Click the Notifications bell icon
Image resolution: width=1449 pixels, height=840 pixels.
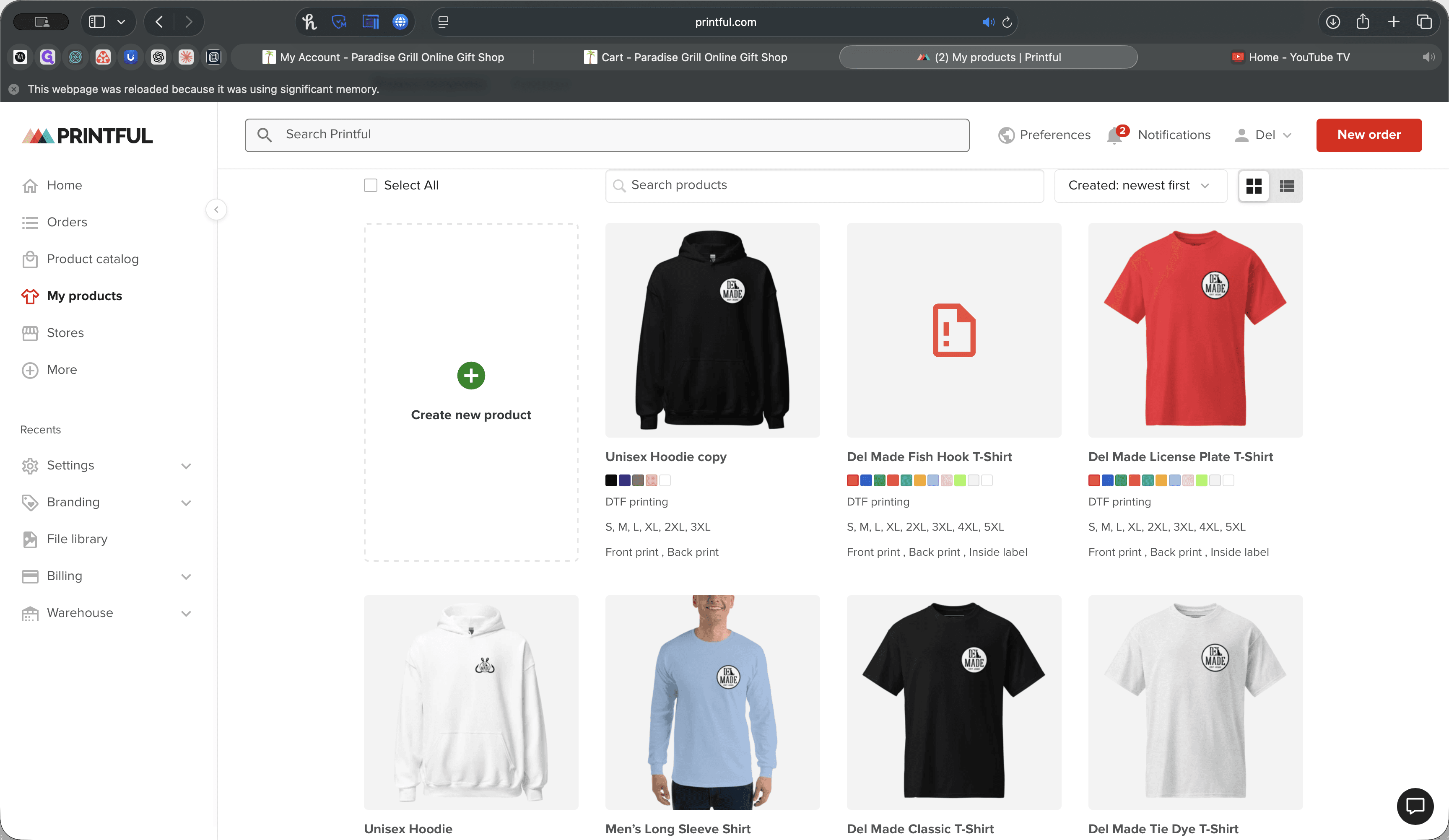click(x=1114, y=136)
